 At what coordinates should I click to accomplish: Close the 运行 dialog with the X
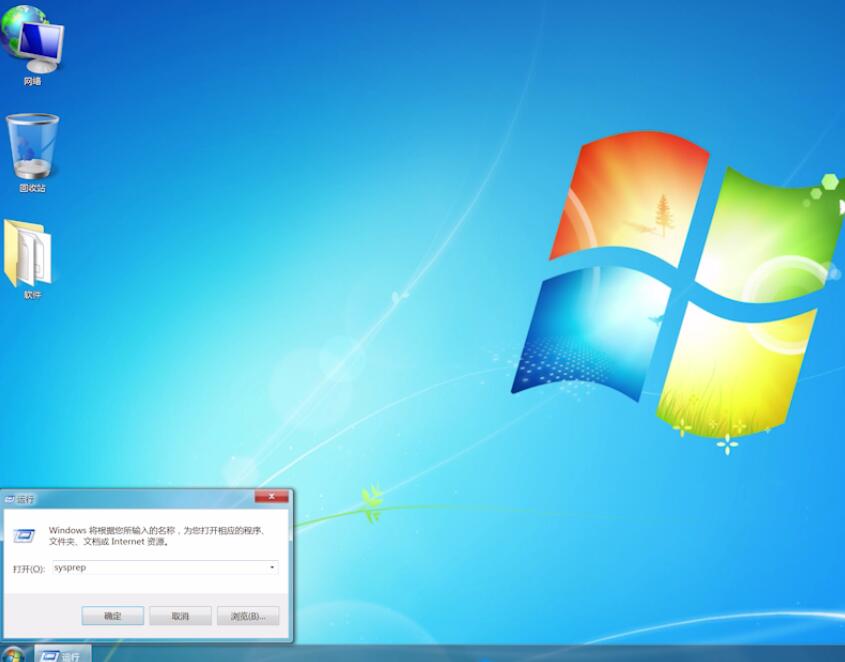272,496
